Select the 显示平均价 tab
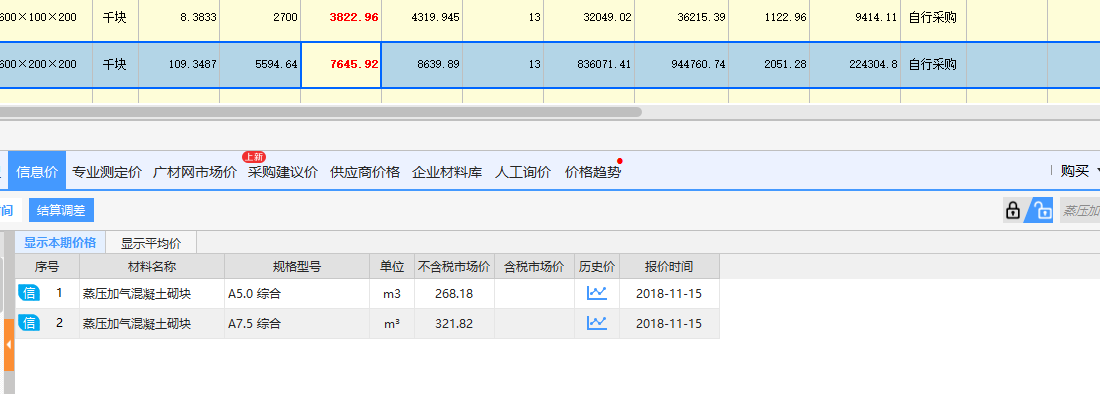Screen dimensions: 1100x394 point(151,243)
